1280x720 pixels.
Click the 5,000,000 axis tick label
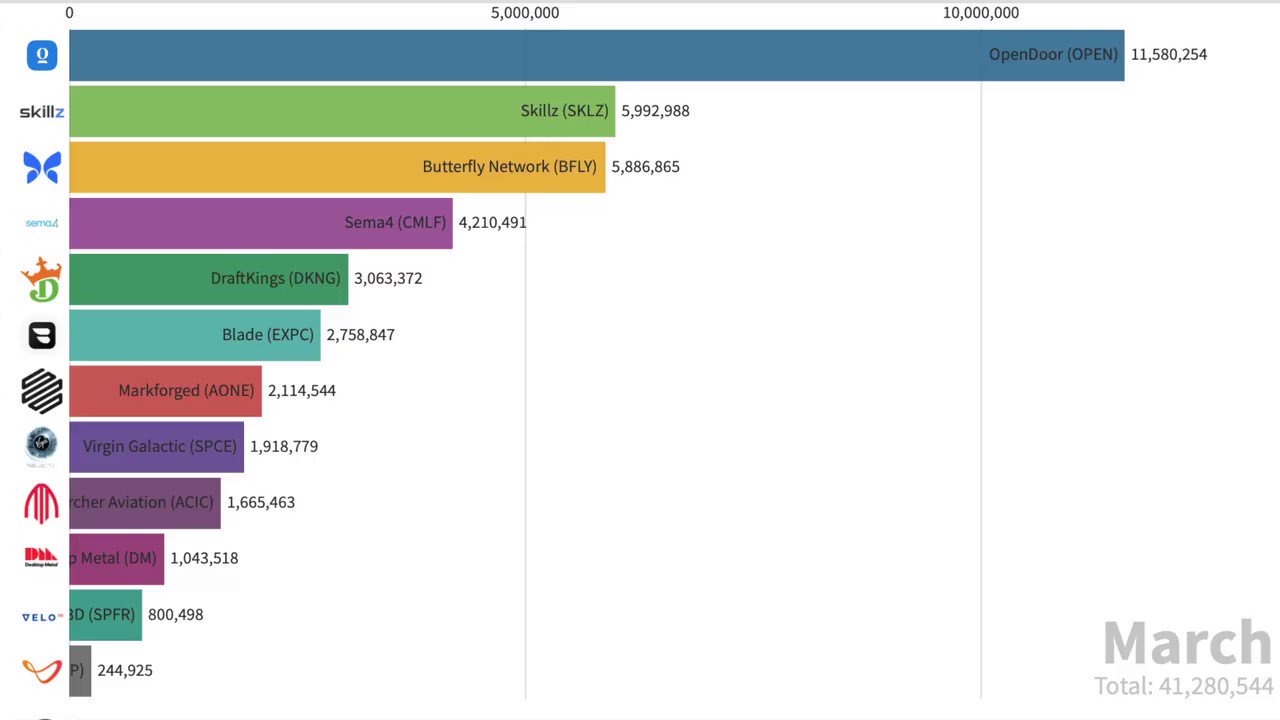coord(525,13)
